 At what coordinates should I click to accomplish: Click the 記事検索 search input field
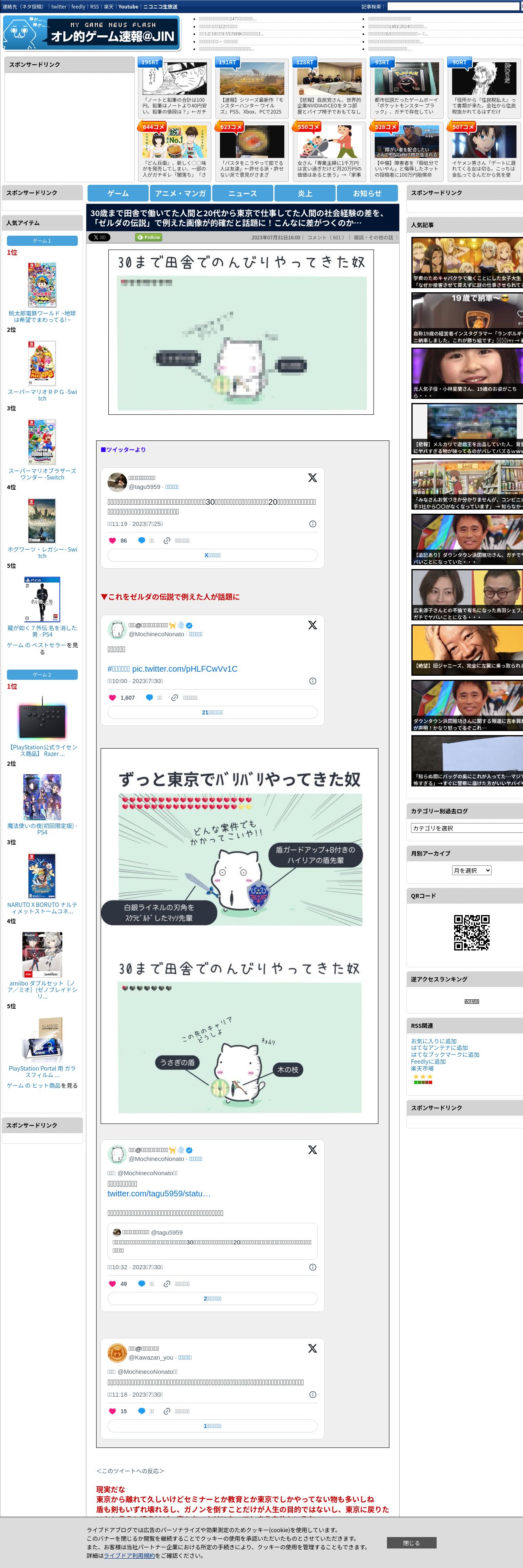pos(454,7)
